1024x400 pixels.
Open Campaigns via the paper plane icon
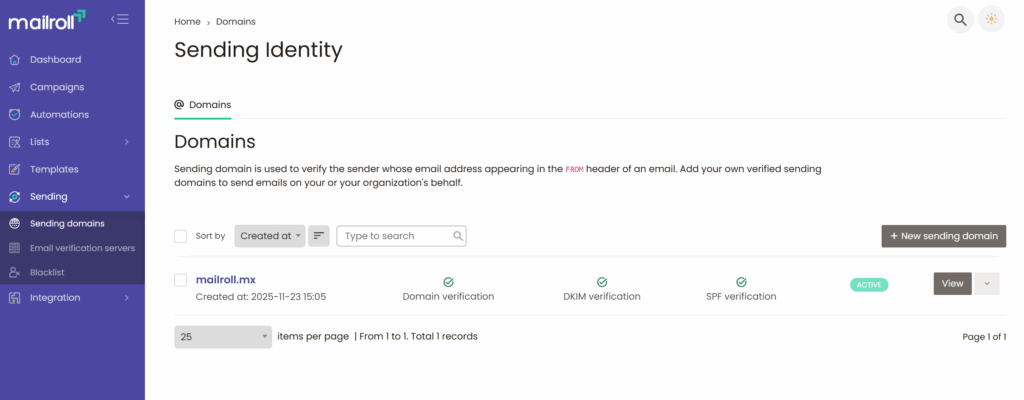click(14, 87)
